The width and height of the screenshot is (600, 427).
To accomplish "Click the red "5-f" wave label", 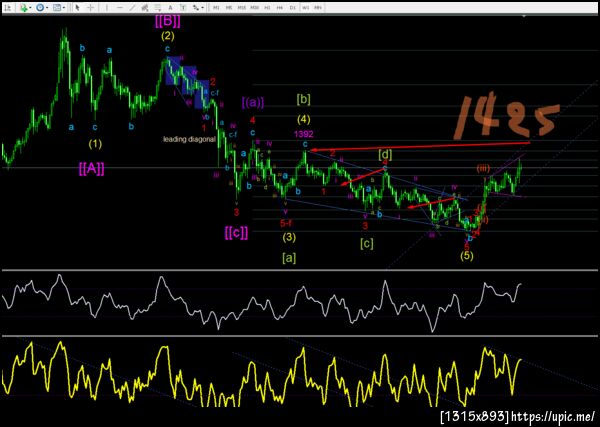I will click(x=286, y=223).
